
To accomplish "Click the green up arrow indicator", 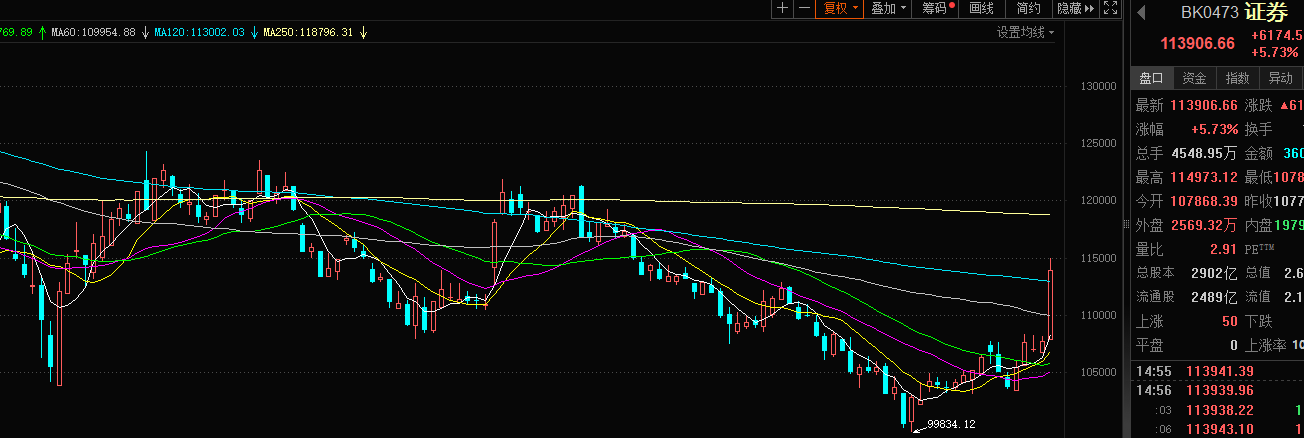I will point(44,32).
